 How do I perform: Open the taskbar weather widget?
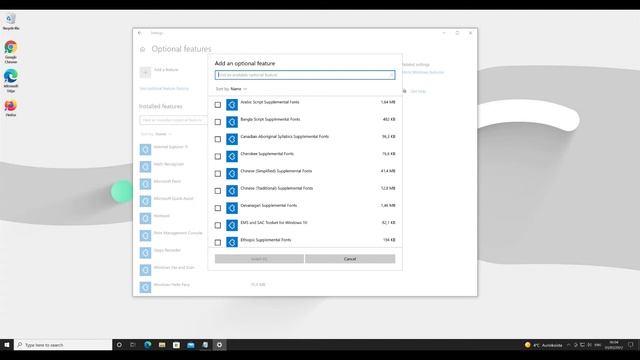[543, 345]
